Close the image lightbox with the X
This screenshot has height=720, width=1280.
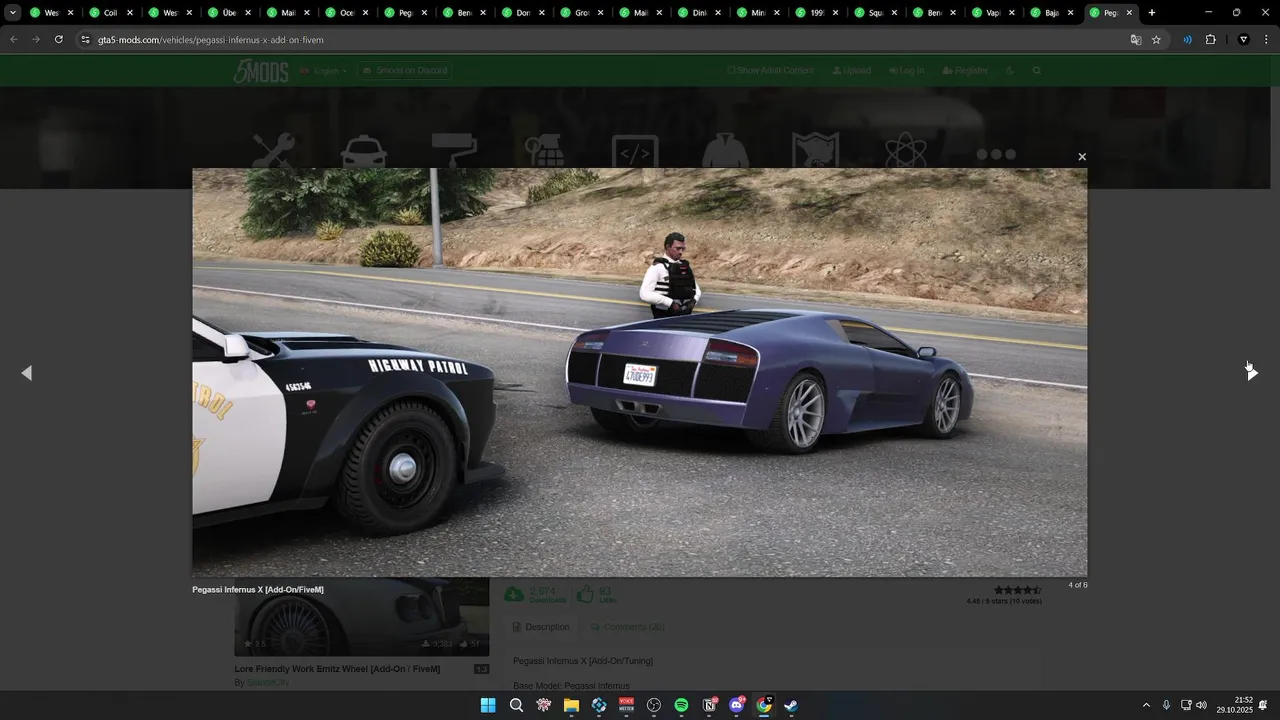(x=1081, y=157)
